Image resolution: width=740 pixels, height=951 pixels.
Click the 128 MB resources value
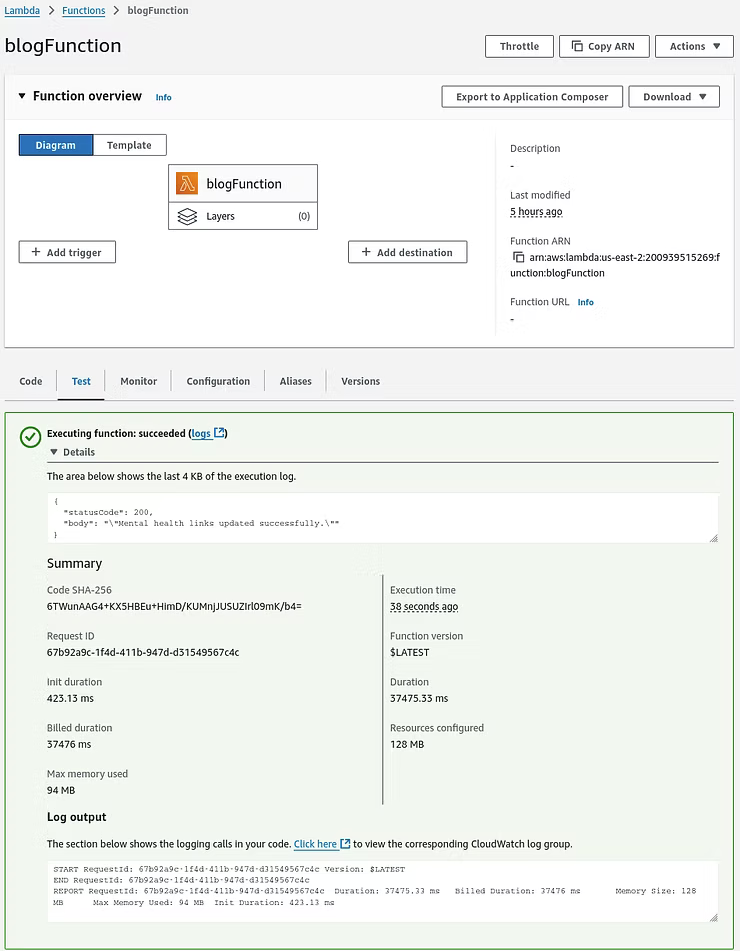[407, 744]
